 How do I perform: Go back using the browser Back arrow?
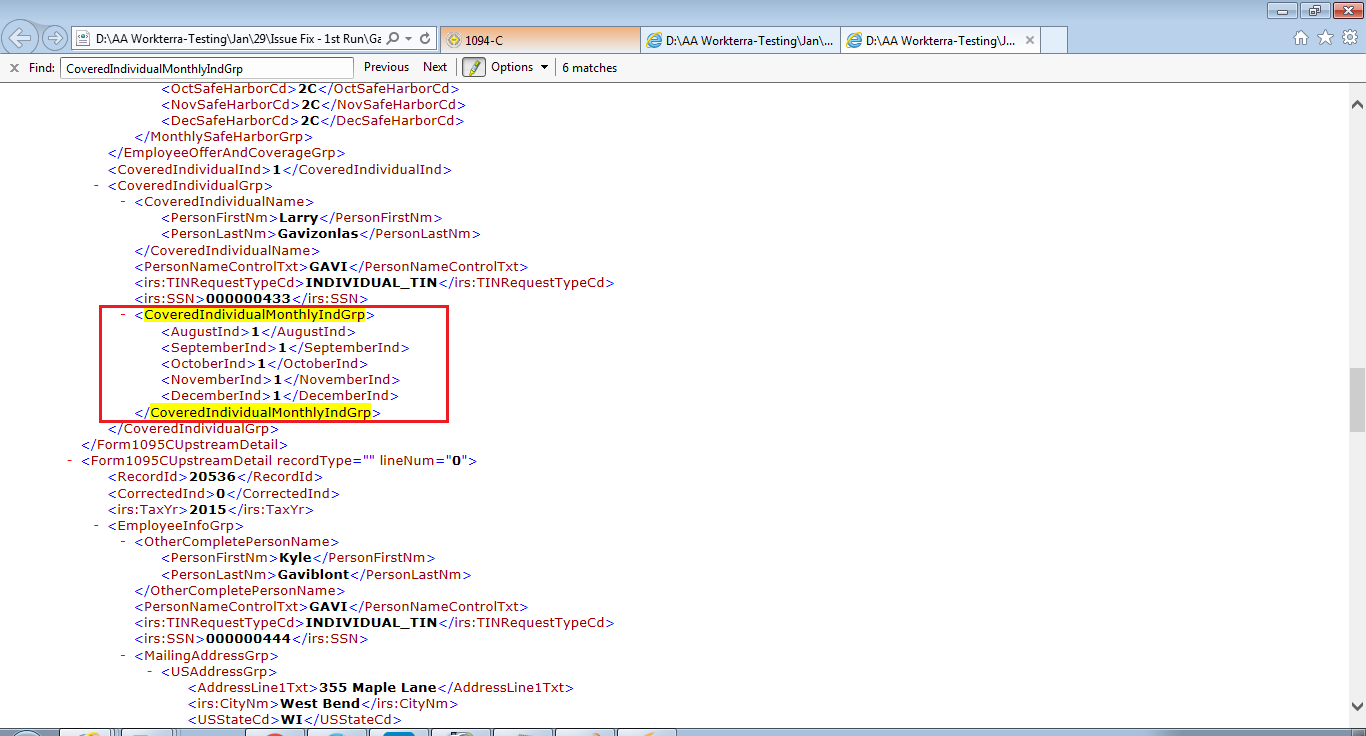tap(20, 38)
